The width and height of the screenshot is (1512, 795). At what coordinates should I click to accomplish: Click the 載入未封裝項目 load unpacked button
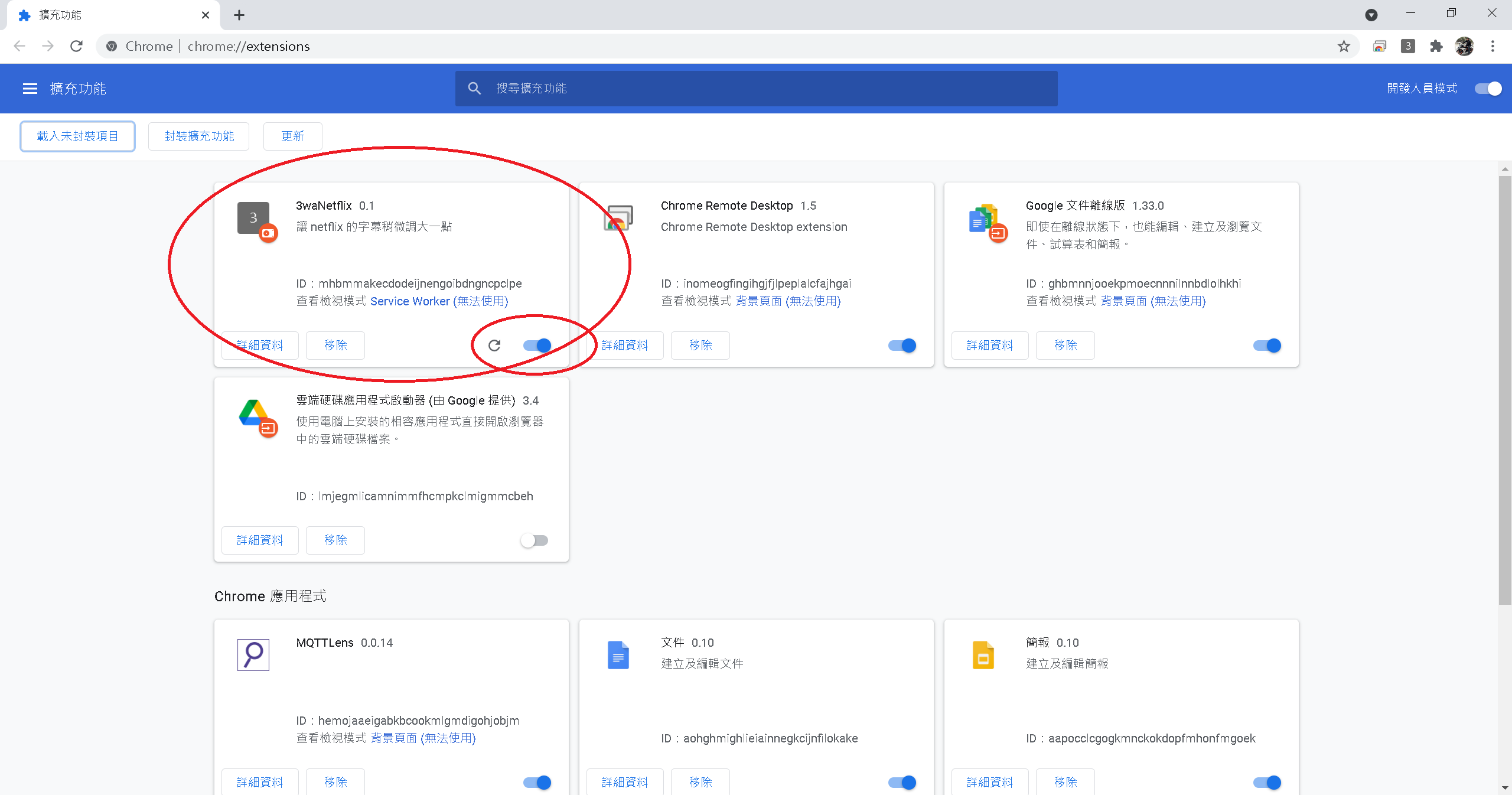(x=77, y=136)
